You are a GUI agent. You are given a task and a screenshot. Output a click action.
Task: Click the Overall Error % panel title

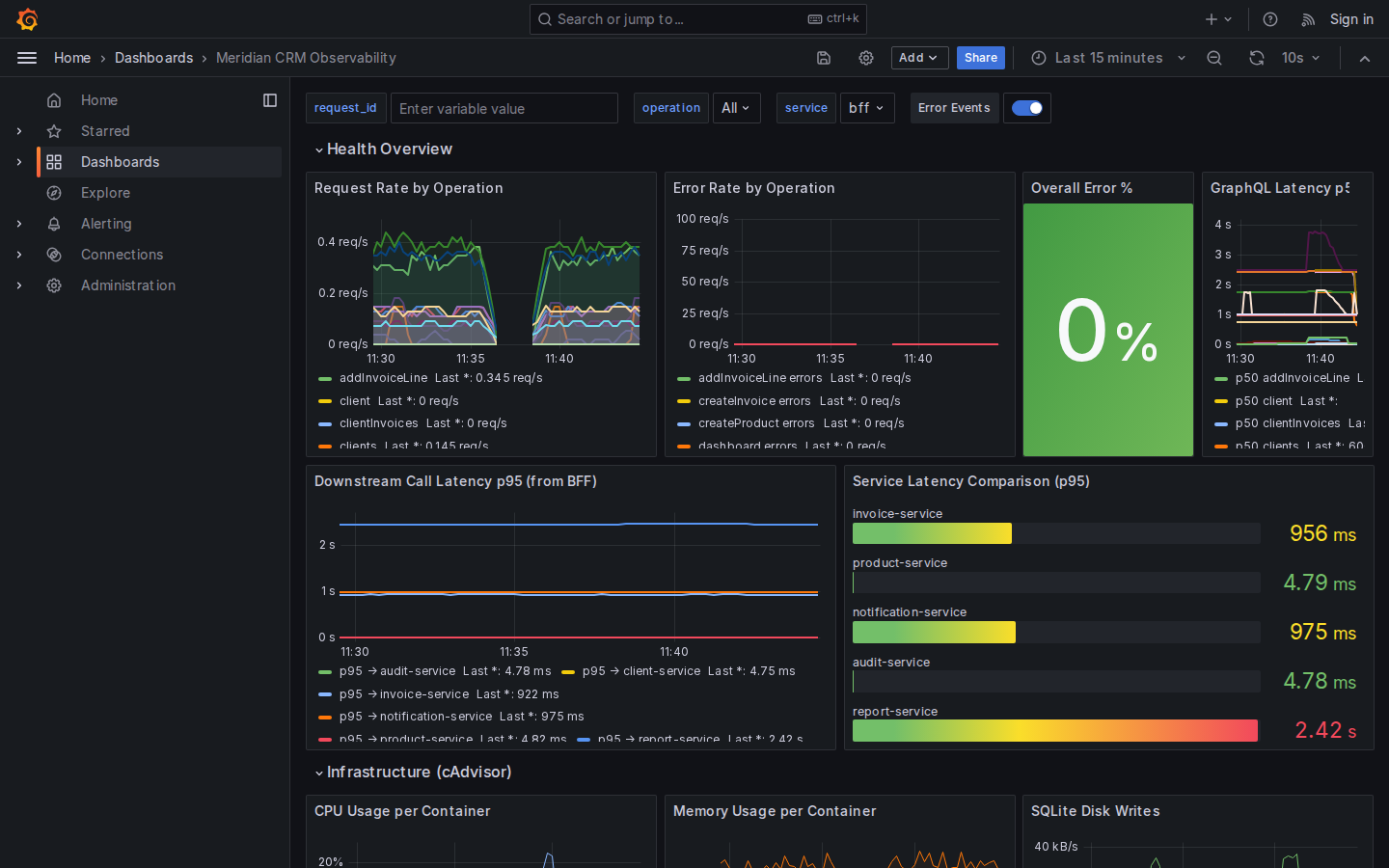pos(1081,188)
